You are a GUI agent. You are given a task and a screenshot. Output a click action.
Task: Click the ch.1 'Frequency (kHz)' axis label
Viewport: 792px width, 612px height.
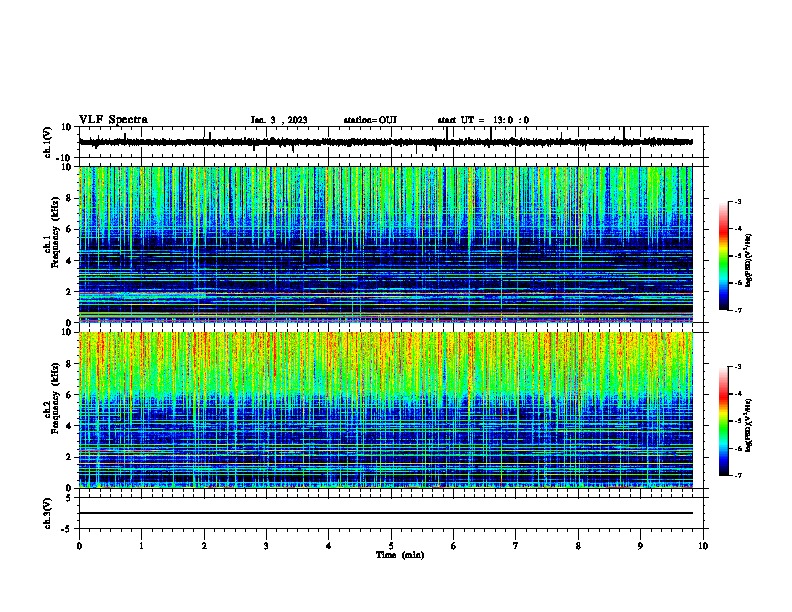coord(56,232)
